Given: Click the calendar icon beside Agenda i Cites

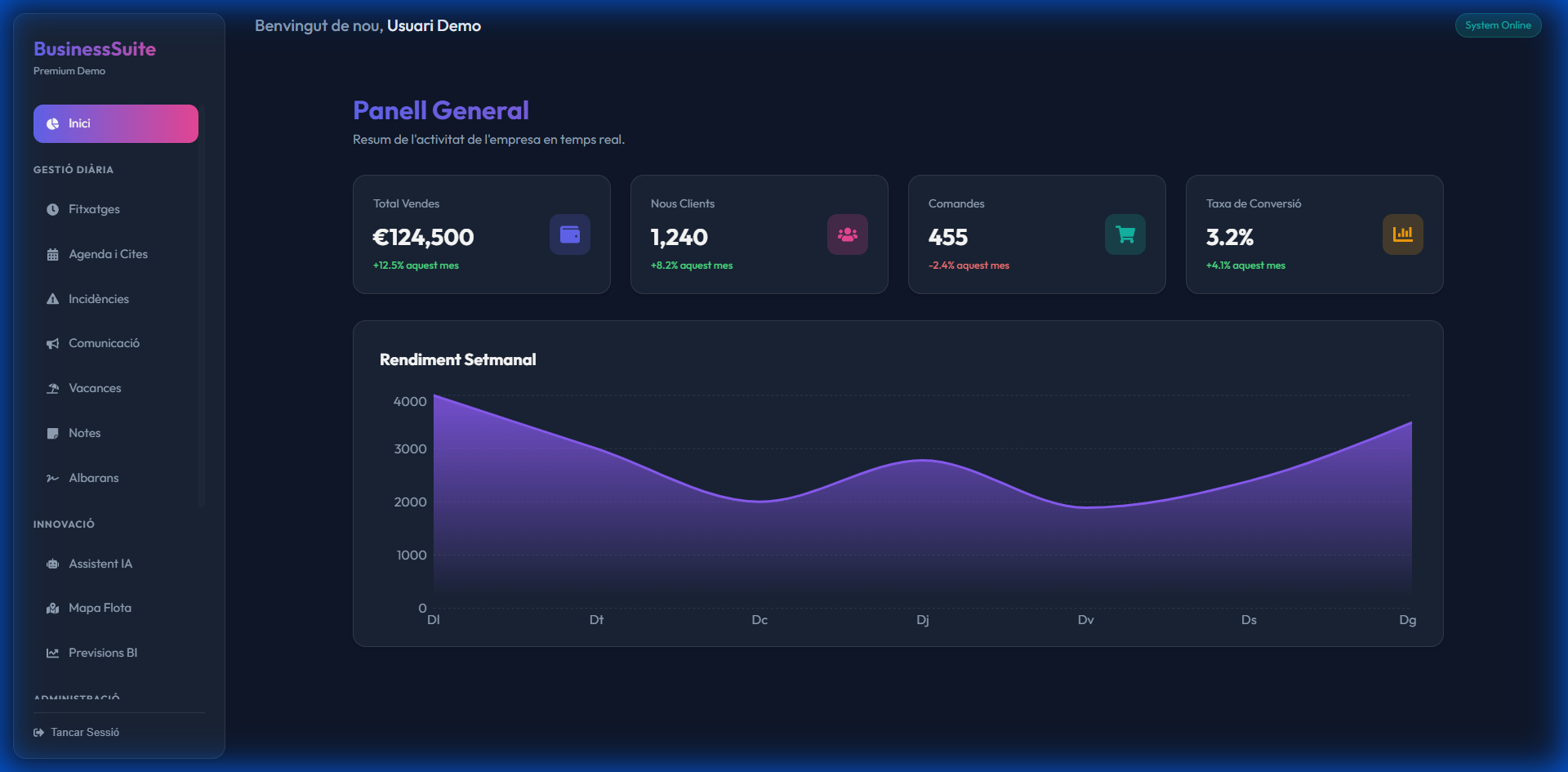Looking at the screenshot, I should tap(53, 255).
